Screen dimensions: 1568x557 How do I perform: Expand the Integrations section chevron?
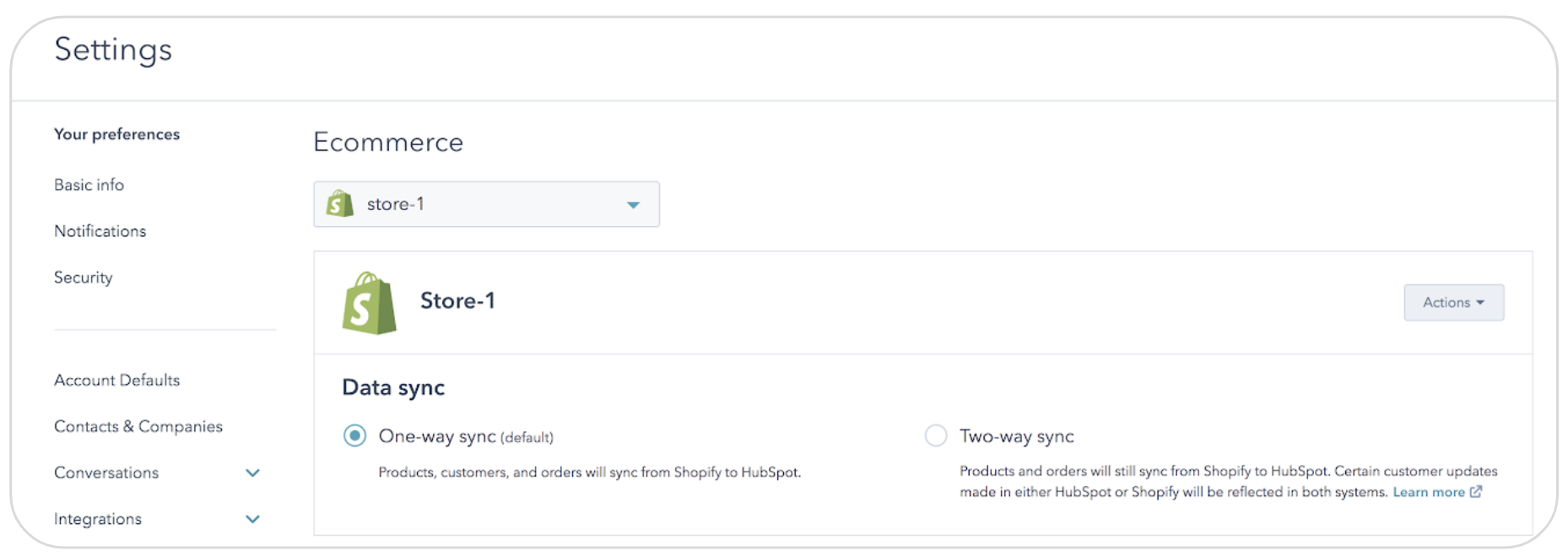click(252, 519)
